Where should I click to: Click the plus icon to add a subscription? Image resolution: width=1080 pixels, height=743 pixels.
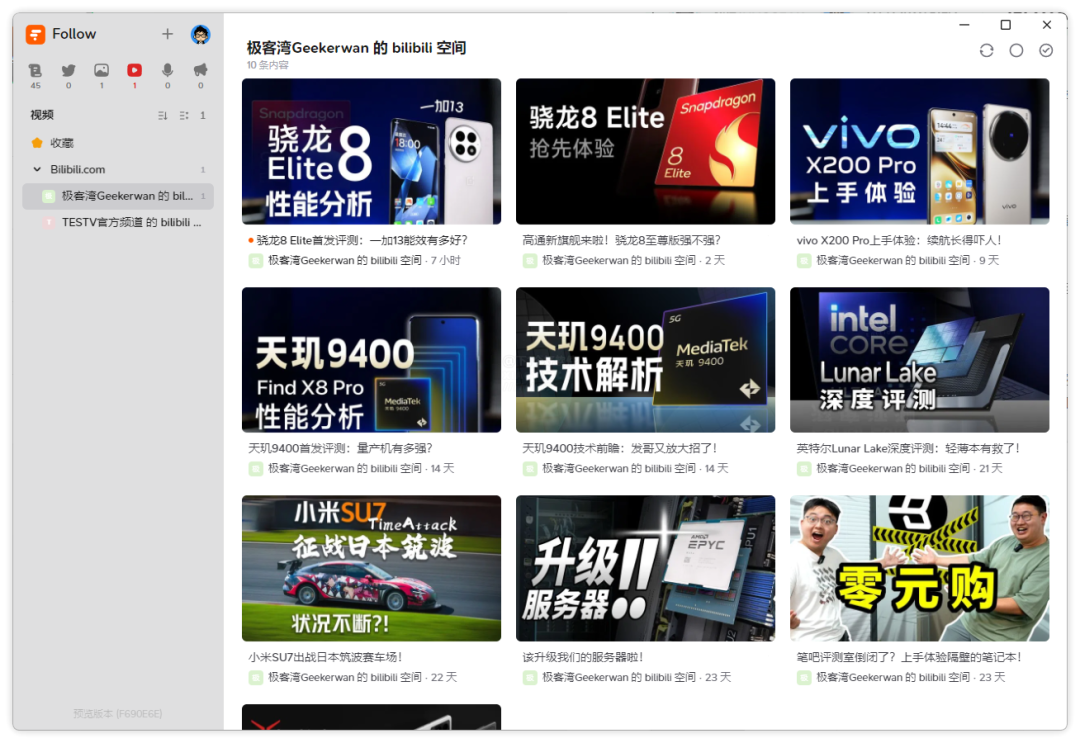click(x=167, y=34)
